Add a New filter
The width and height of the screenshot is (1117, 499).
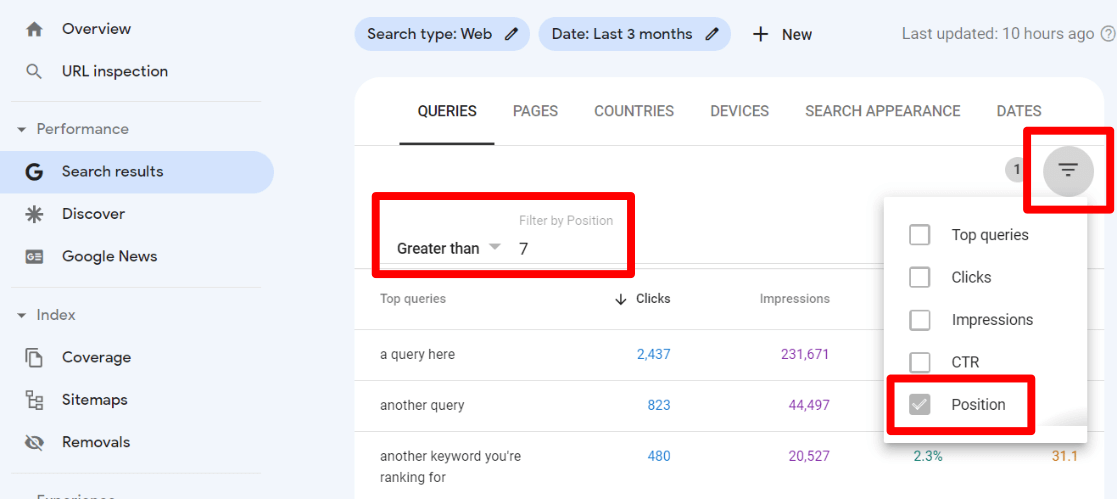coord(781,34)
